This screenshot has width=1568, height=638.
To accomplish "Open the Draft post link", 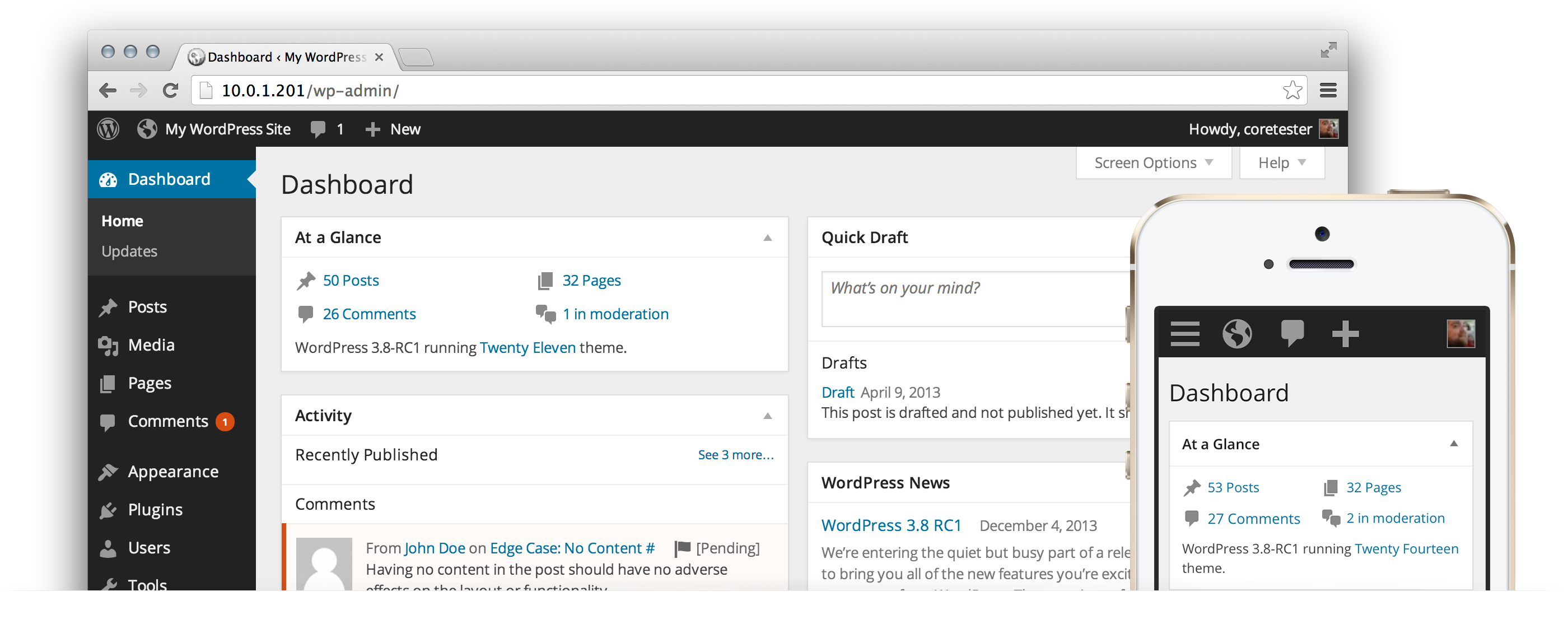I will point(838,393).
